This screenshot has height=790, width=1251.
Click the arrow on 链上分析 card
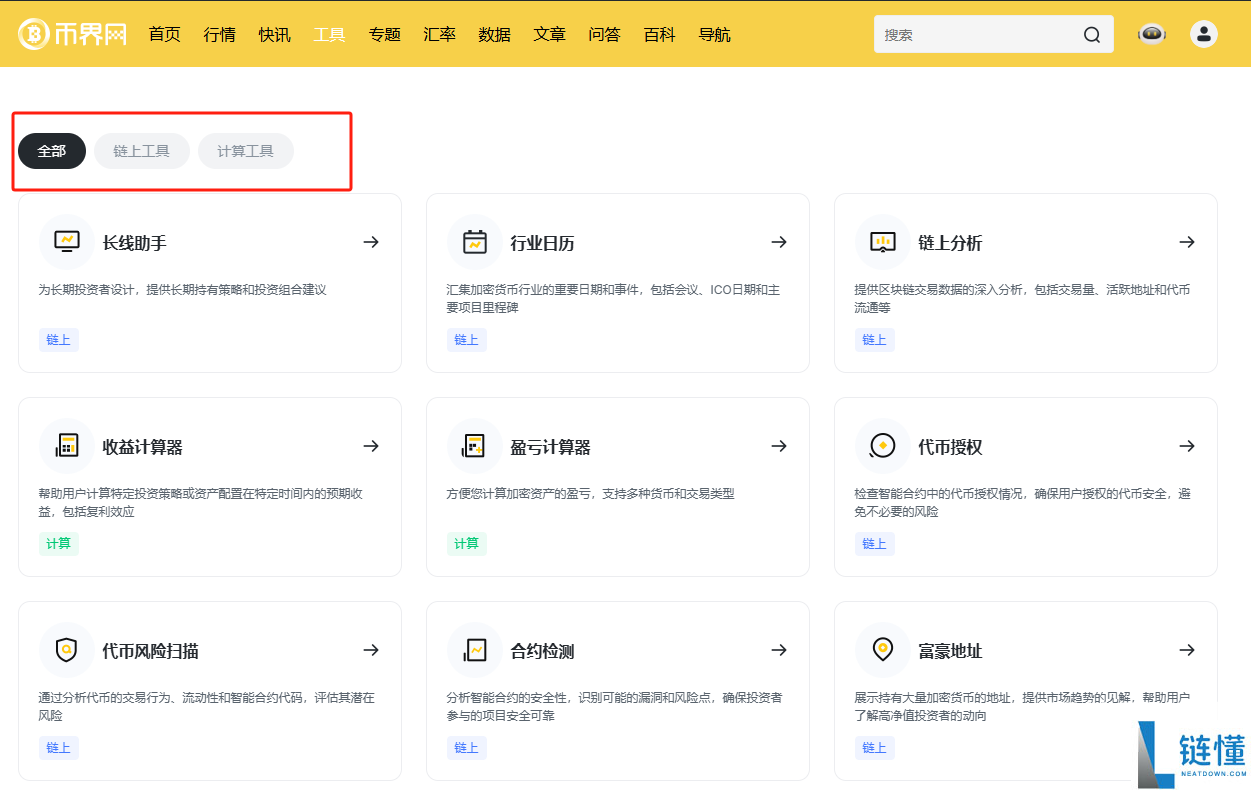[x=1187, y=242]
